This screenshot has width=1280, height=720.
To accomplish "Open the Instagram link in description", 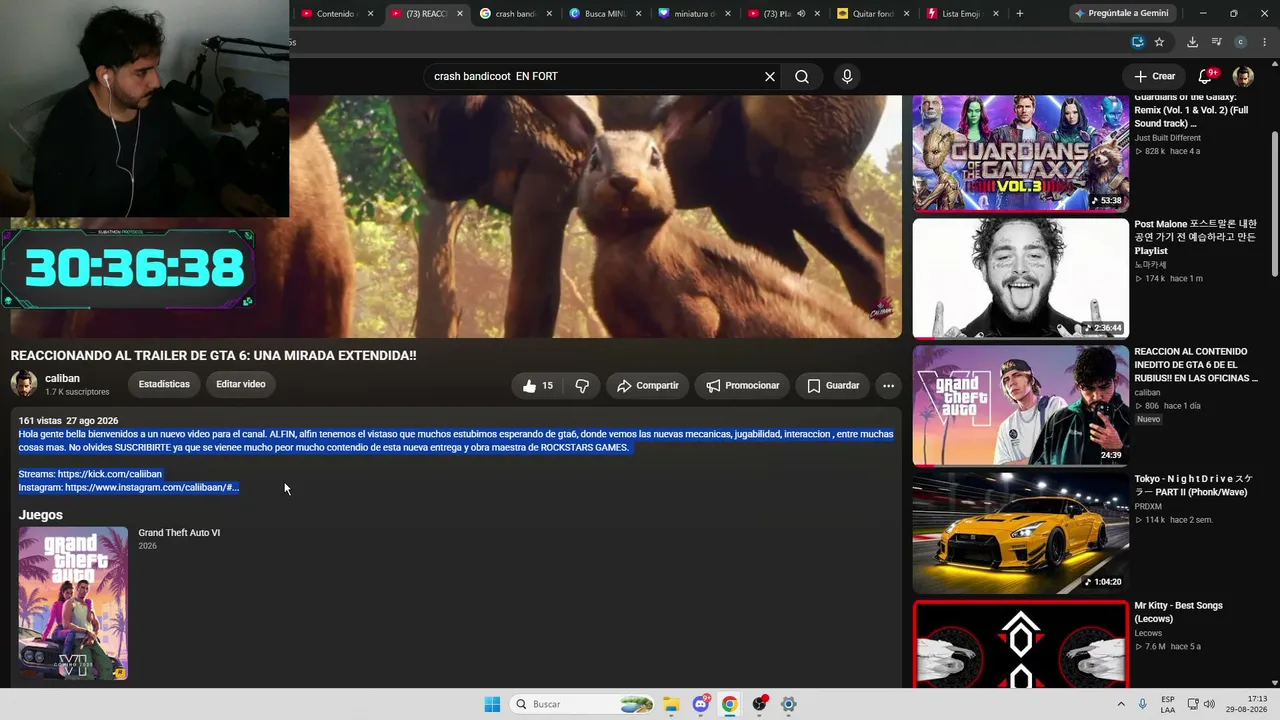I will [x=152, y=488].
